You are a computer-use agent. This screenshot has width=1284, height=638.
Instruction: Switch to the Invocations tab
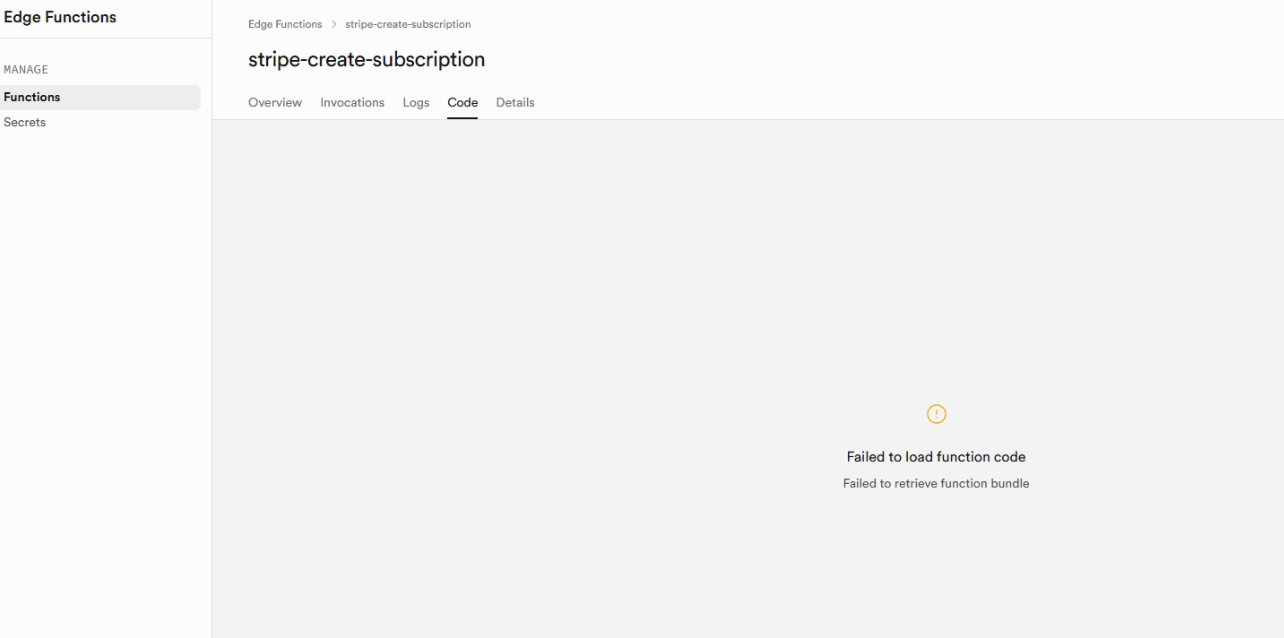pyautogui.click(x=352, y=102)
